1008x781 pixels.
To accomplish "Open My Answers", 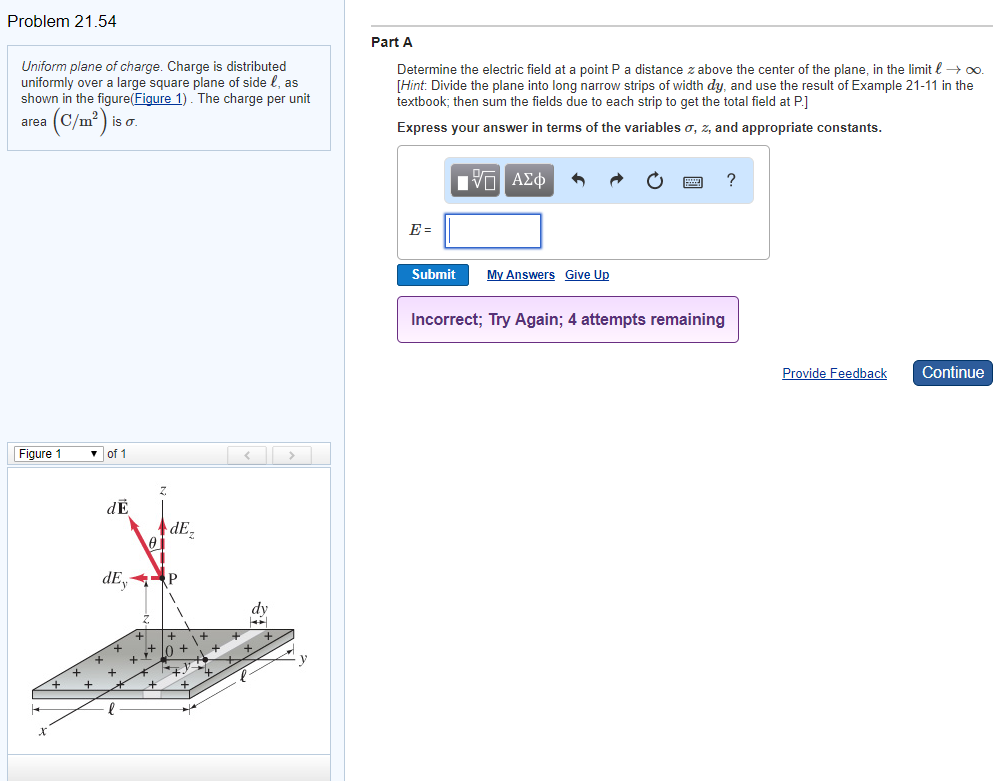I will (520, 274).
